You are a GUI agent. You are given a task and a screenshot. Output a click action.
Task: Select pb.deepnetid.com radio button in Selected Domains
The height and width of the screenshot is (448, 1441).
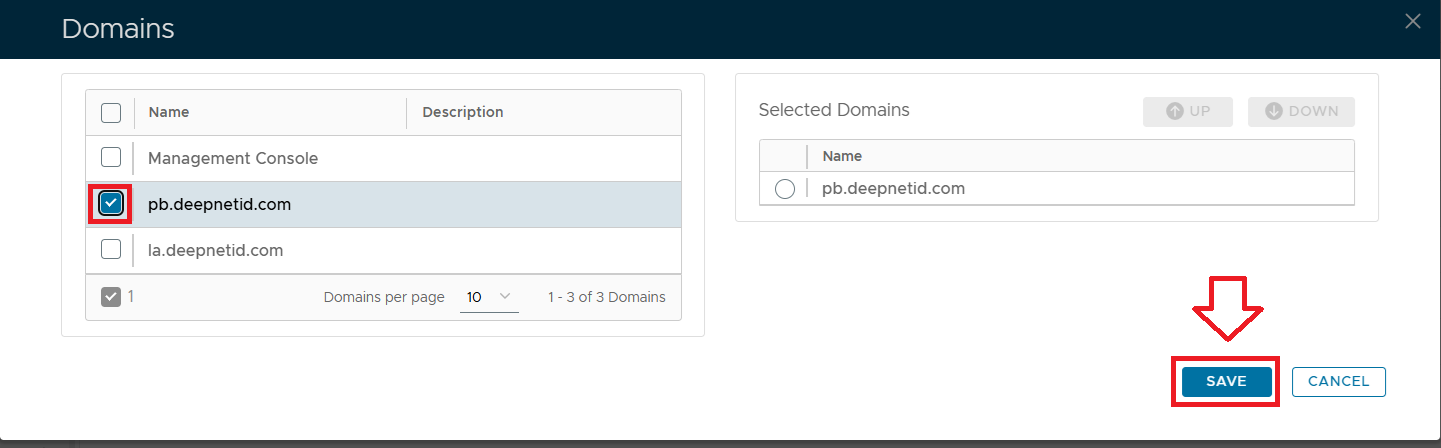[x=785, y=189]
